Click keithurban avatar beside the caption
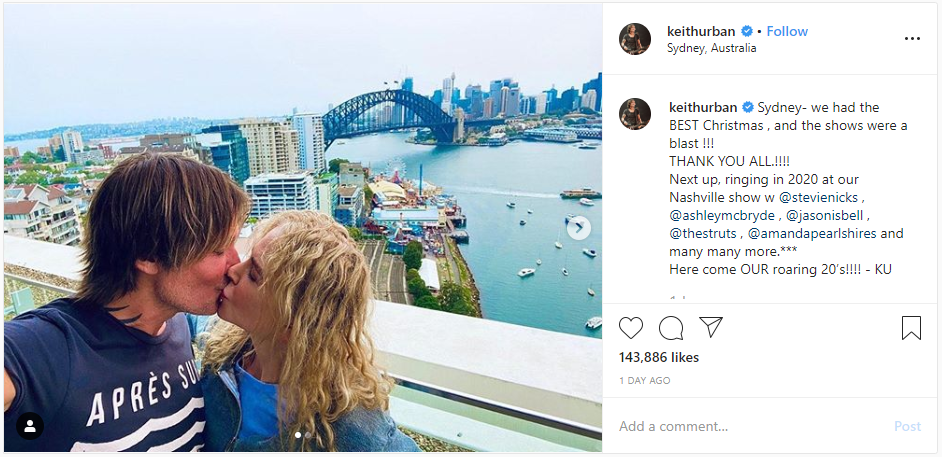Image resolution: width=942 pixels, height=457 pixels. tap(635, 113)
